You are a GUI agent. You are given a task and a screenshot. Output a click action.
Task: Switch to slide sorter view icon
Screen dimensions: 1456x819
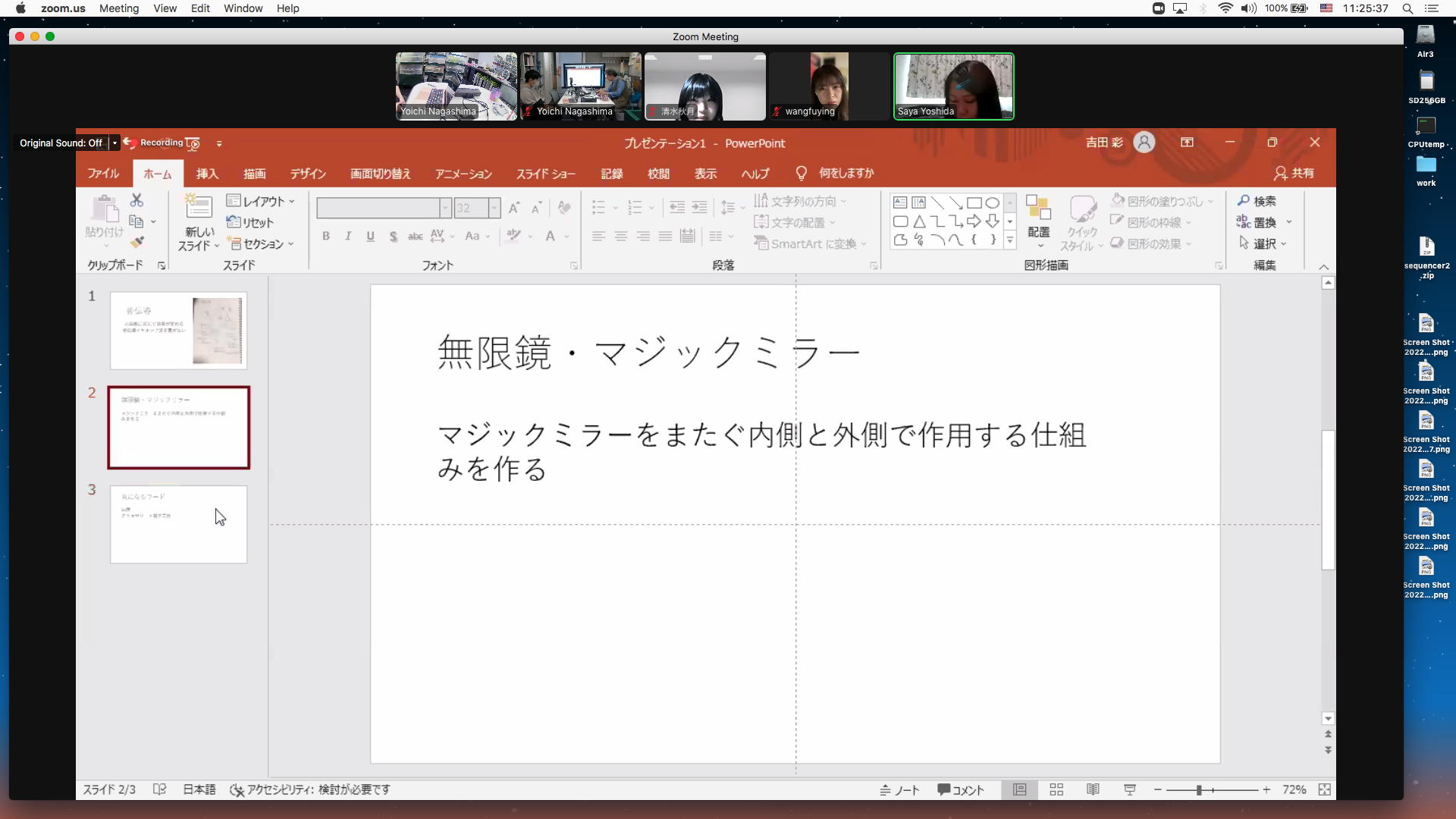[x=1056, y=789]
